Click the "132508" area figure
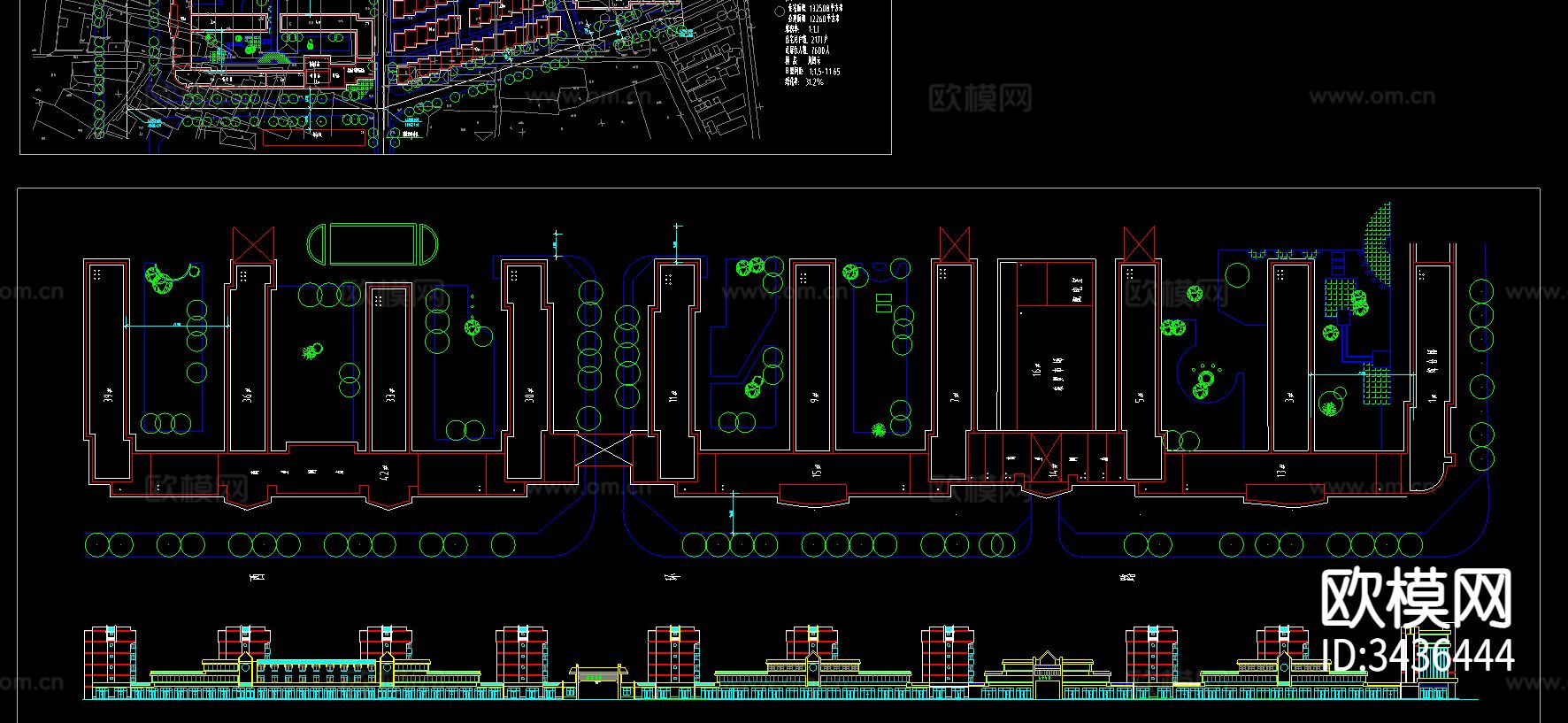Screen dimensions: 1568x723 point(820,8)
